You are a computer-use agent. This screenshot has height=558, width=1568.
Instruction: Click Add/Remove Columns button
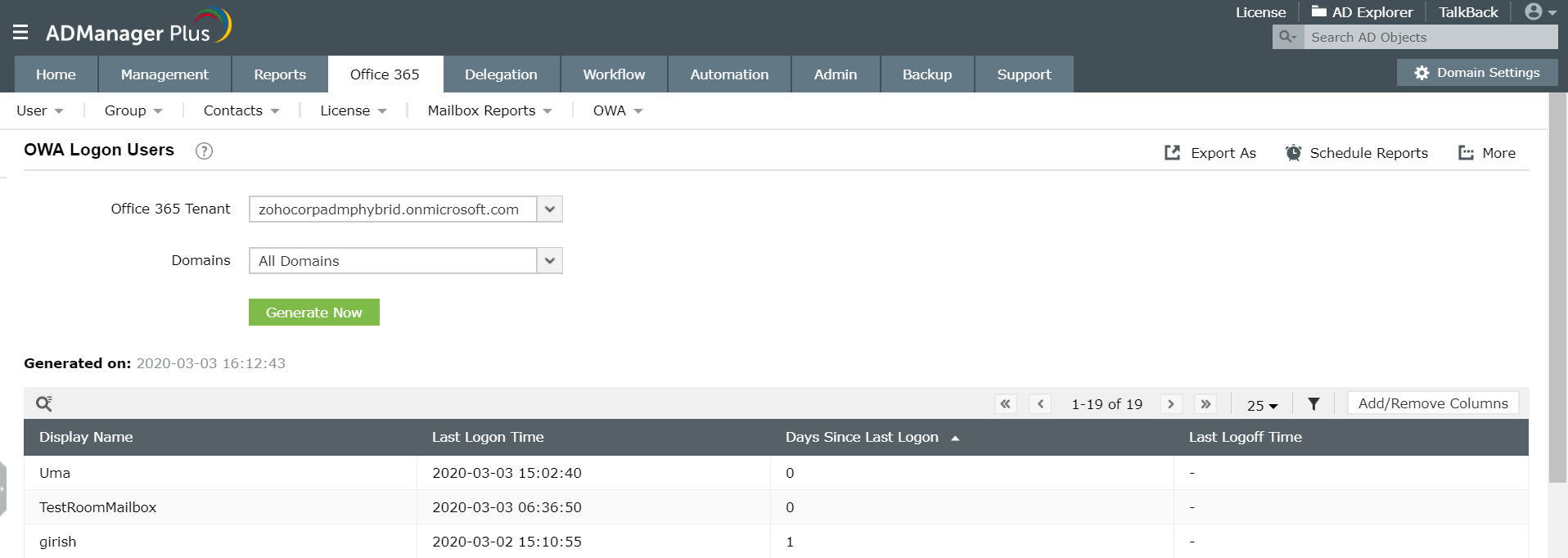[x=1433, y=403]
